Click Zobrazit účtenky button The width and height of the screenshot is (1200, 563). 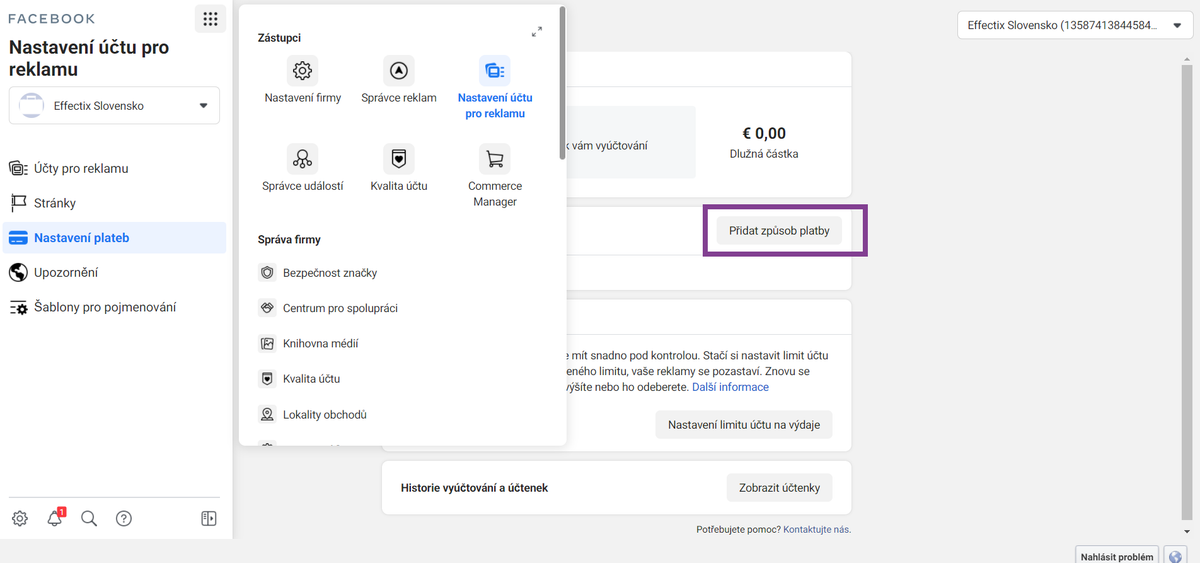(779, 488)
